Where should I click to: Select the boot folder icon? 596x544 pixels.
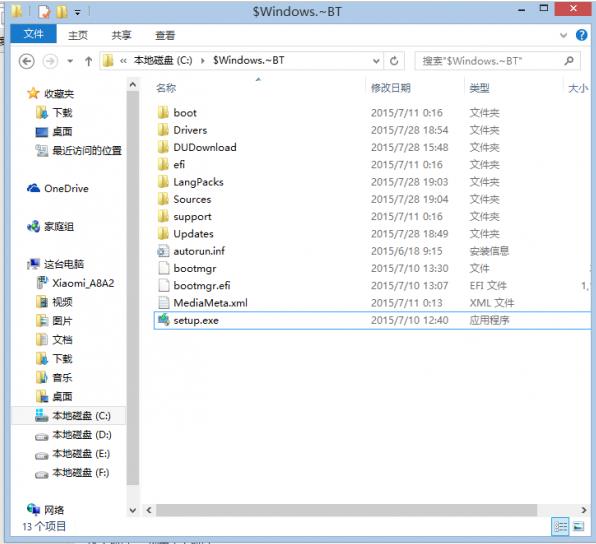(x=163, y=113)
